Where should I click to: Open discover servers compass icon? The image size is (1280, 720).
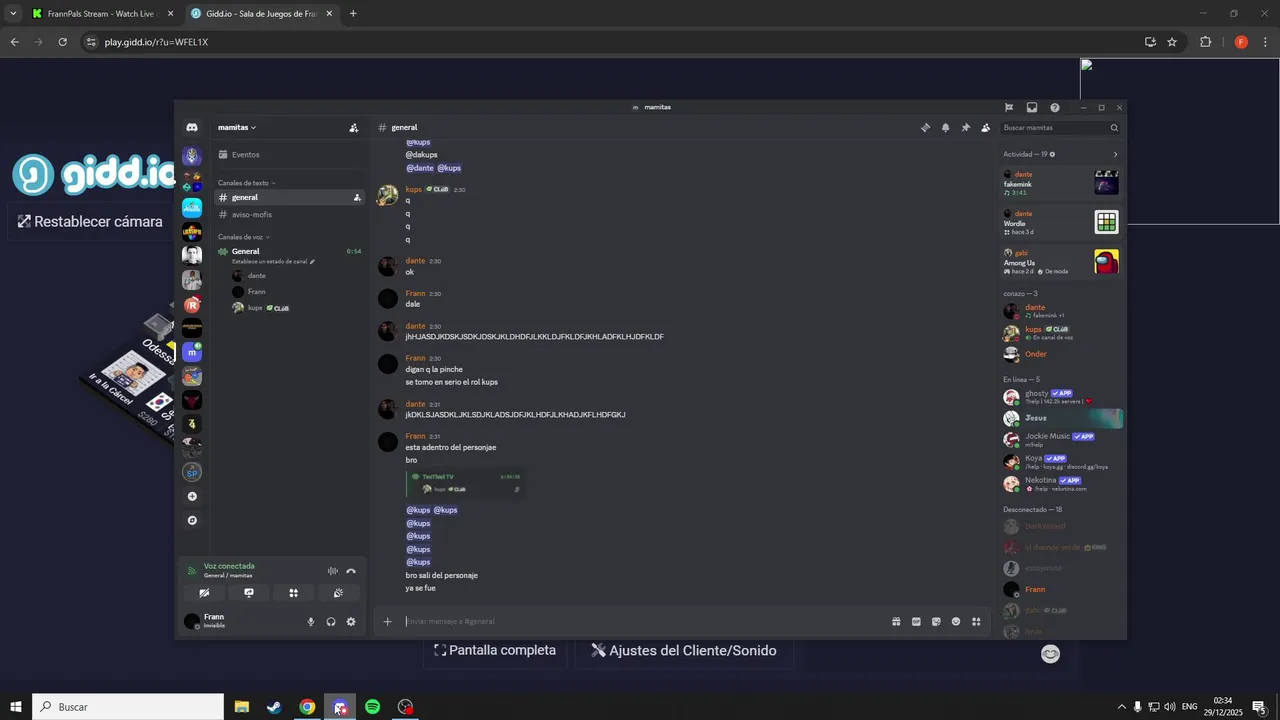[192, 520]
